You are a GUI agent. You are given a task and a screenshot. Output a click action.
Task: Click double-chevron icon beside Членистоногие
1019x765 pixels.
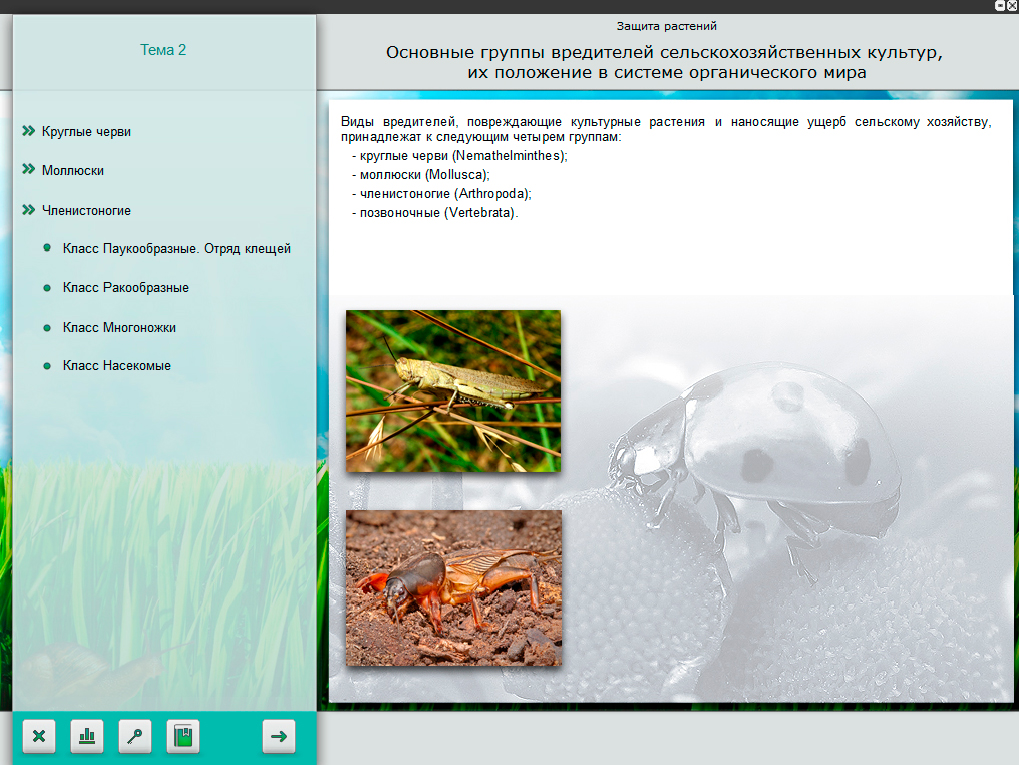[x=28, y=210]
